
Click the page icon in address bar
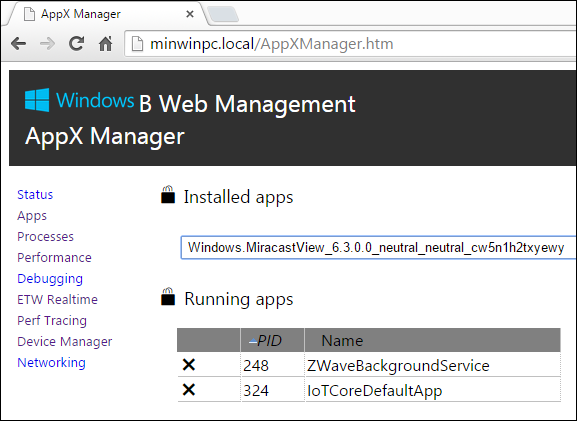pyautogui.click(x=138, y=44)
